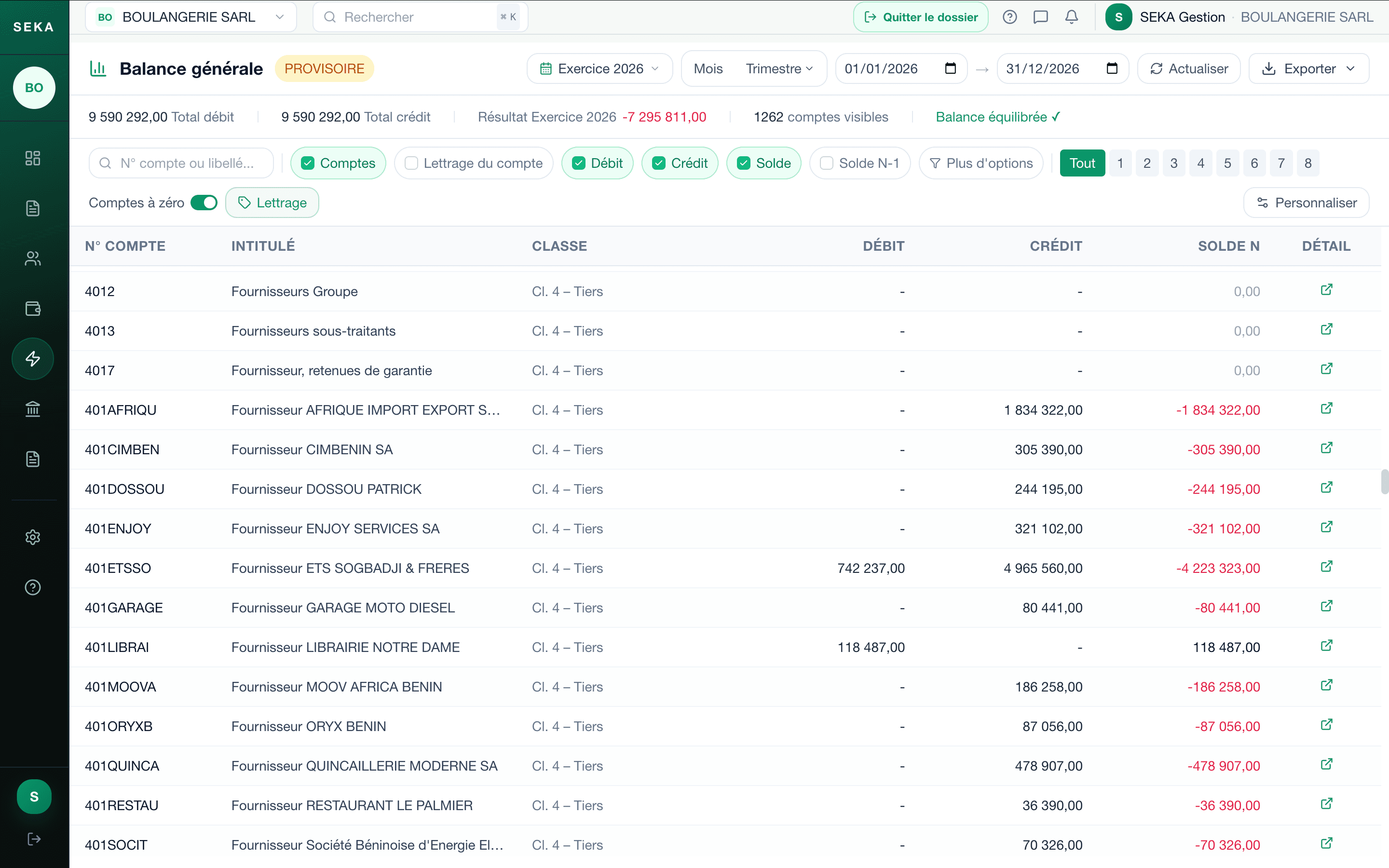Select the lightning bolt icon in sidebar
This screenshot has height=868, width=1389.
click(x=33, y=359)
